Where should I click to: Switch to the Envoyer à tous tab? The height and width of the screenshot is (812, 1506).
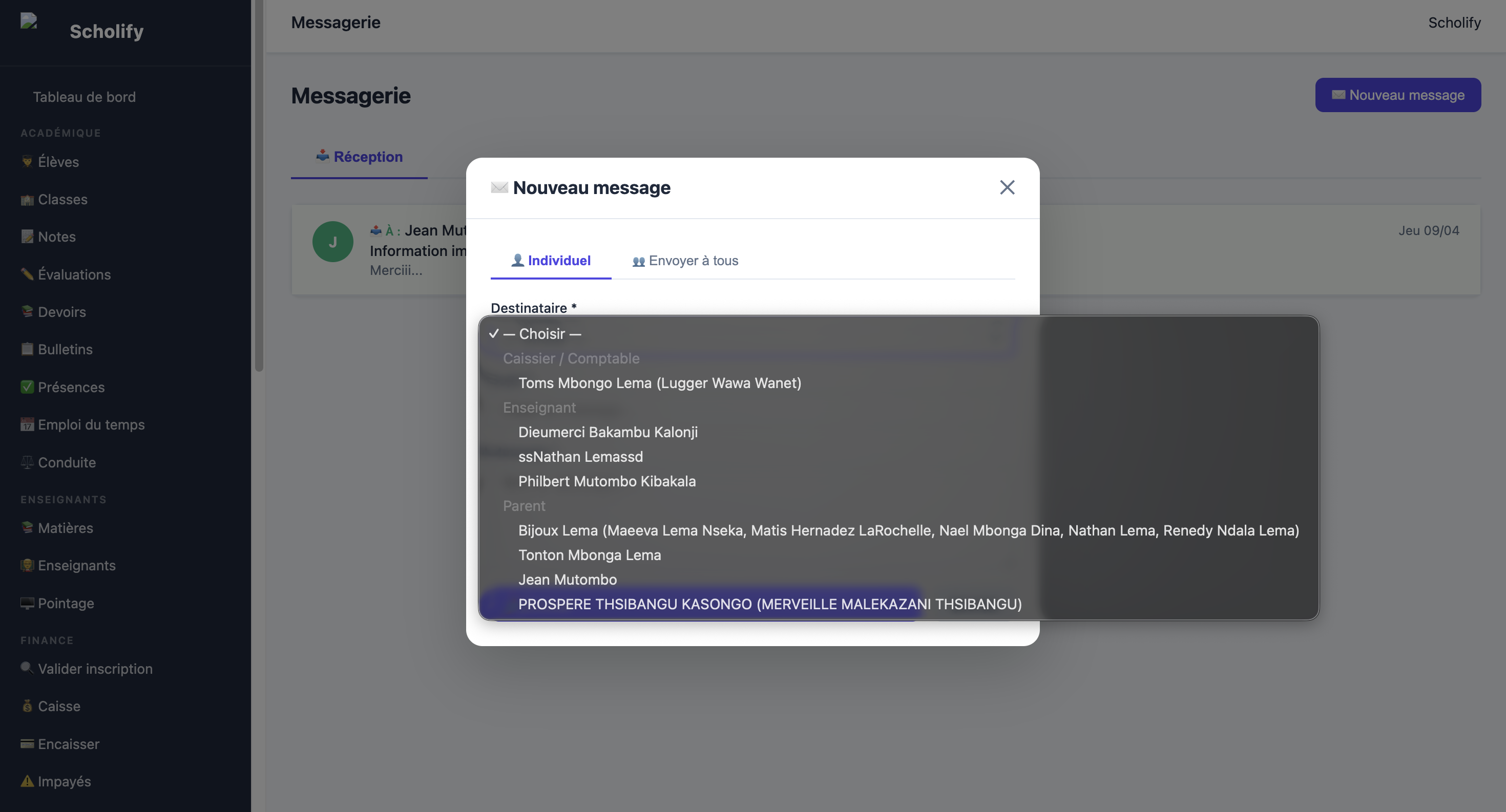685,261
